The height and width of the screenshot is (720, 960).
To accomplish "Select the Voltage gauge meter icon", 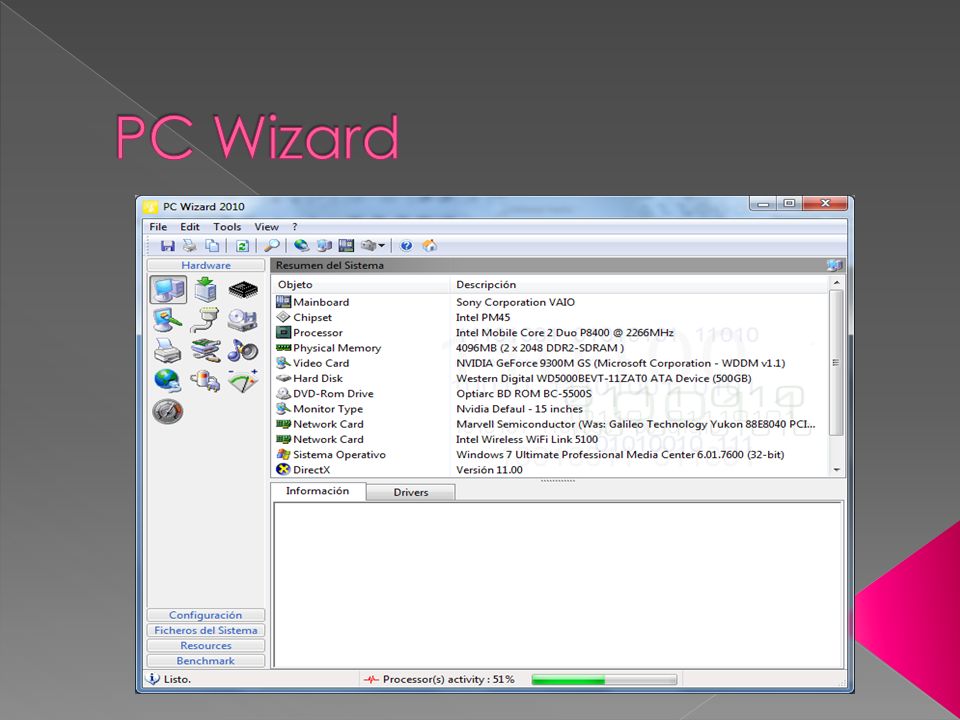I will click(x=243, y=381).
